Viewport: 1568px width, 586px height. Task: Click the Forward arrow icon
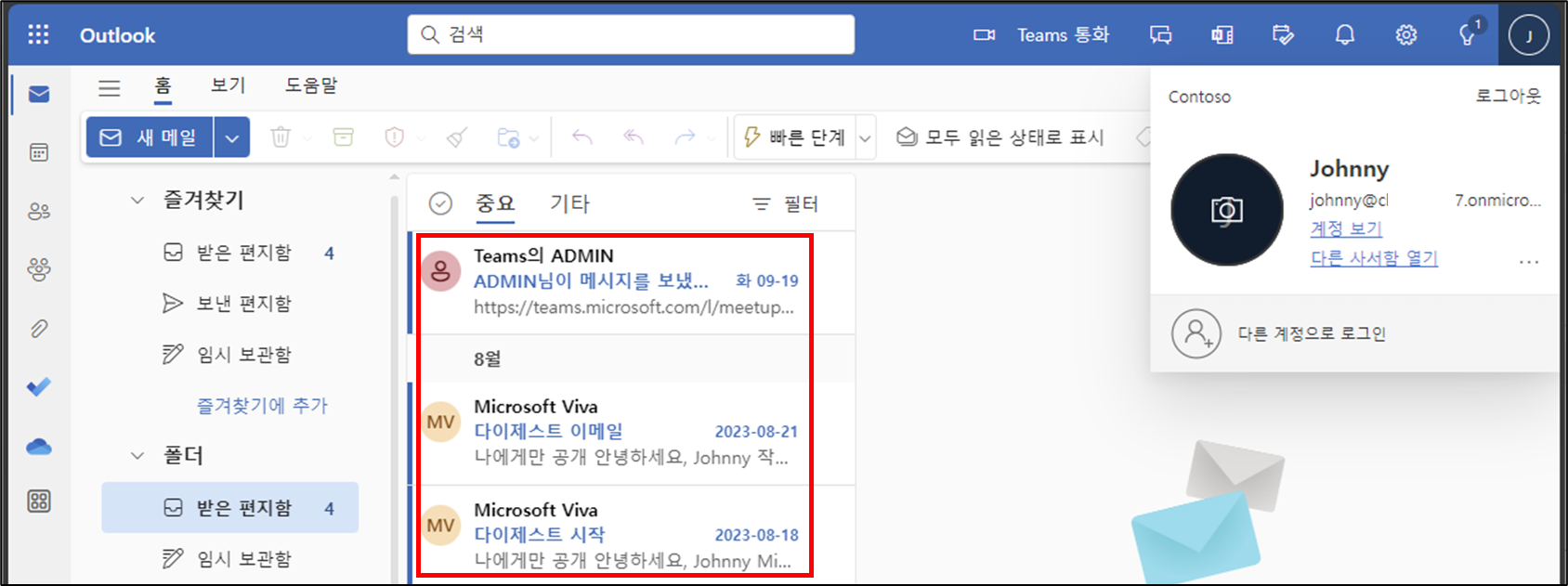[x=685, y=137]
